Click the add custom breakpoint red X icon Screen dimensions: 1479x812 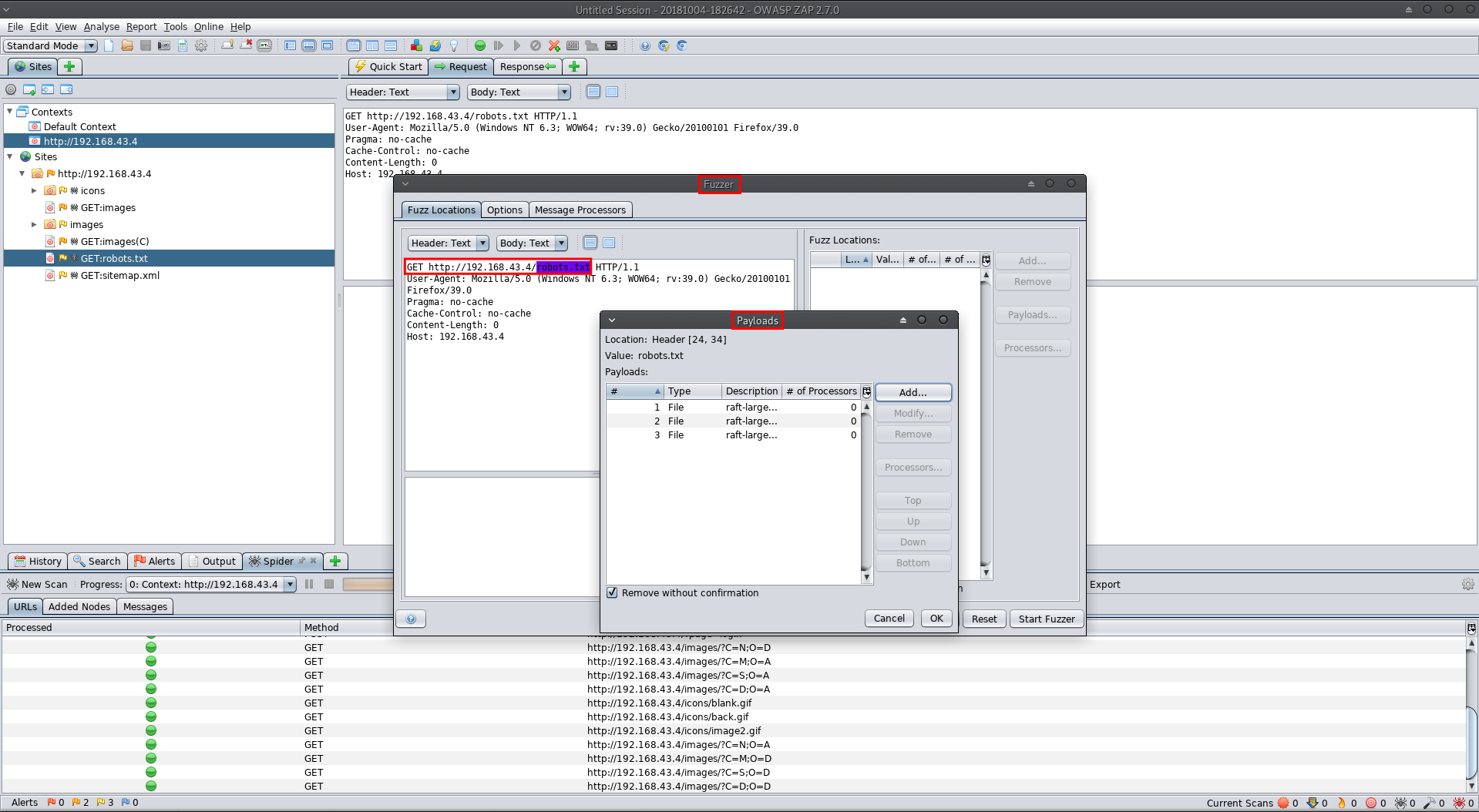pos(554,45)
